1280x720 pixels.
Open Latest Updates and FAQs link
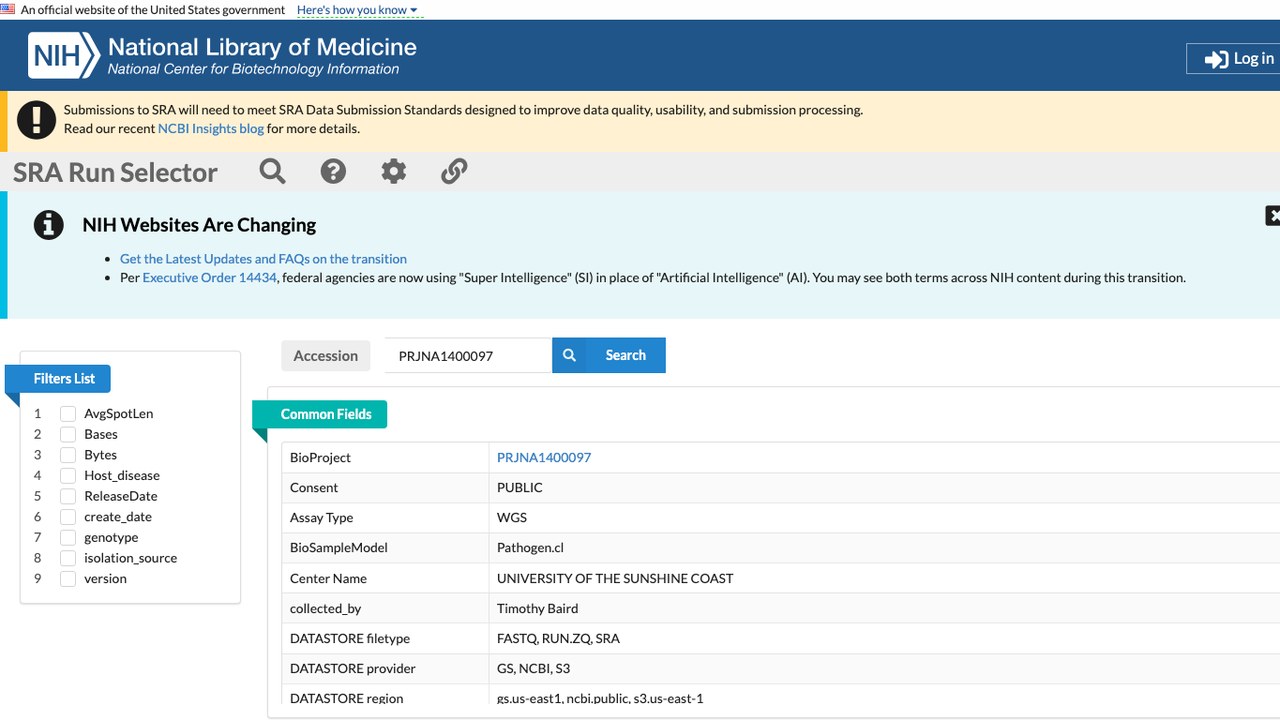click(263, 258)
